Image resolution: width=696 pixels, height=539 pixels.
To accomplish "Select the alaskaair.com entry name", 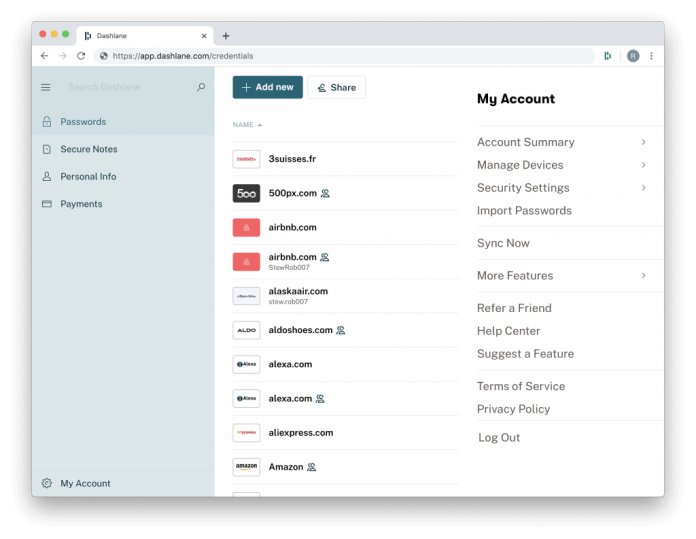I will click(x=298, y=291).
